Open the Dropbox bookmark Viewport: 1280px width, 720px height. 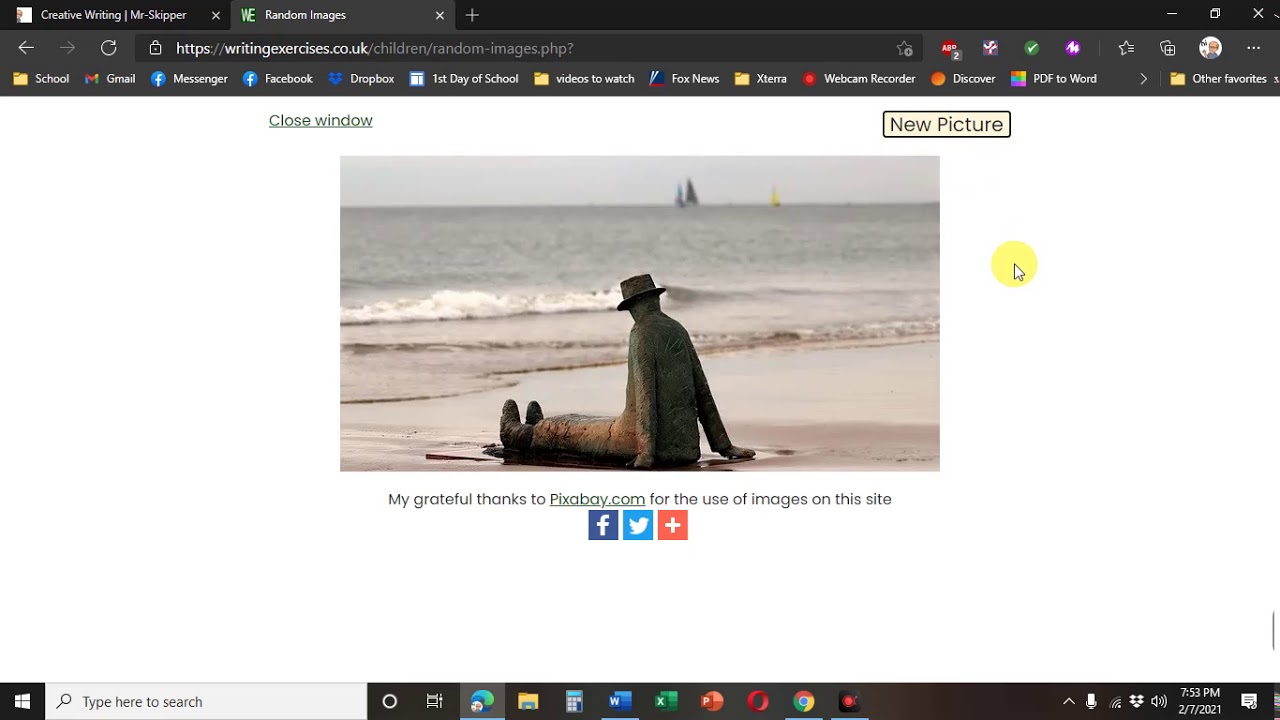click(361, 79)
